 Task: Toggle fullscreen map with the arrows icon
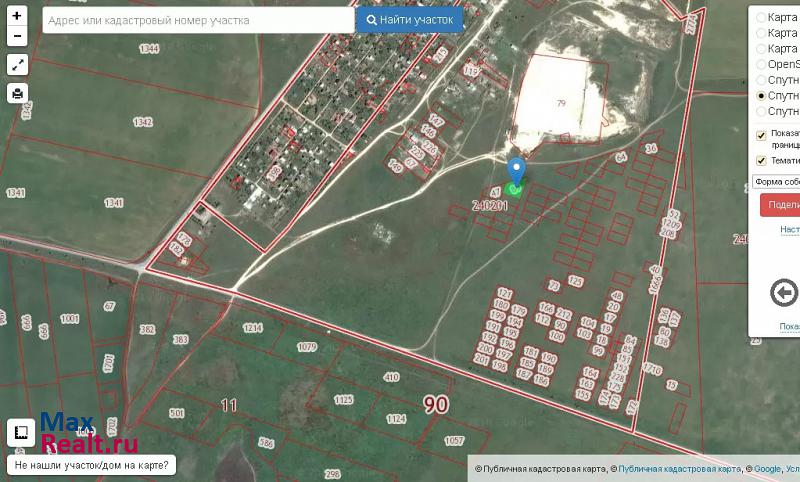[x=17, y=65]
